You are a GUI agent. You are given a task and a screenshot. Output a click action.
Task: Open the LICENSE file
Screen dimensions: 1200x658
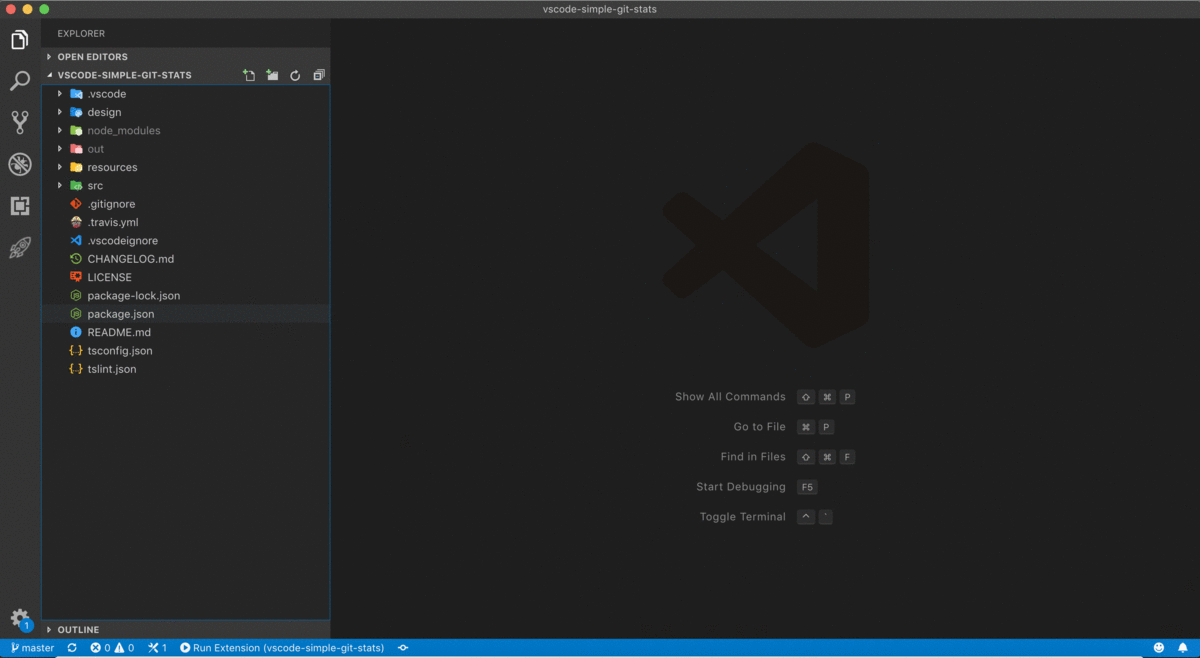point(185,277)
